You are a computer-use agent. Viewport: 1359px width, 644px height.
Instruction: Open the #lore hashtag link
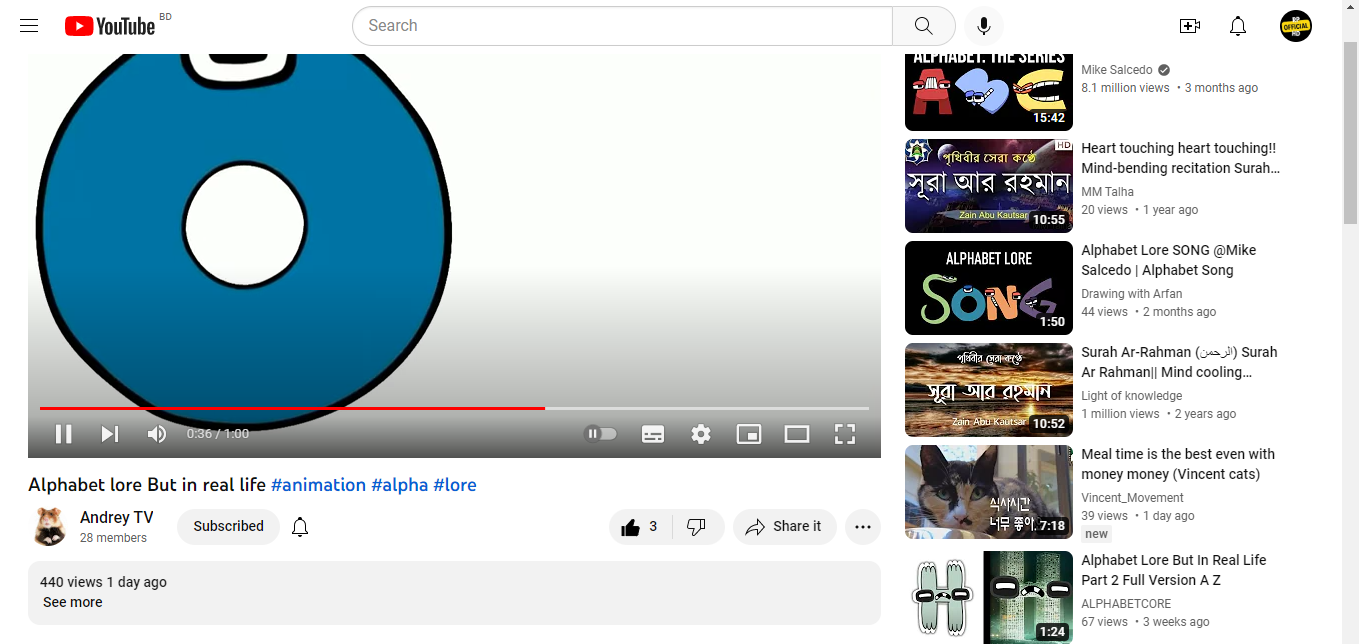click(x=455, y=485)
